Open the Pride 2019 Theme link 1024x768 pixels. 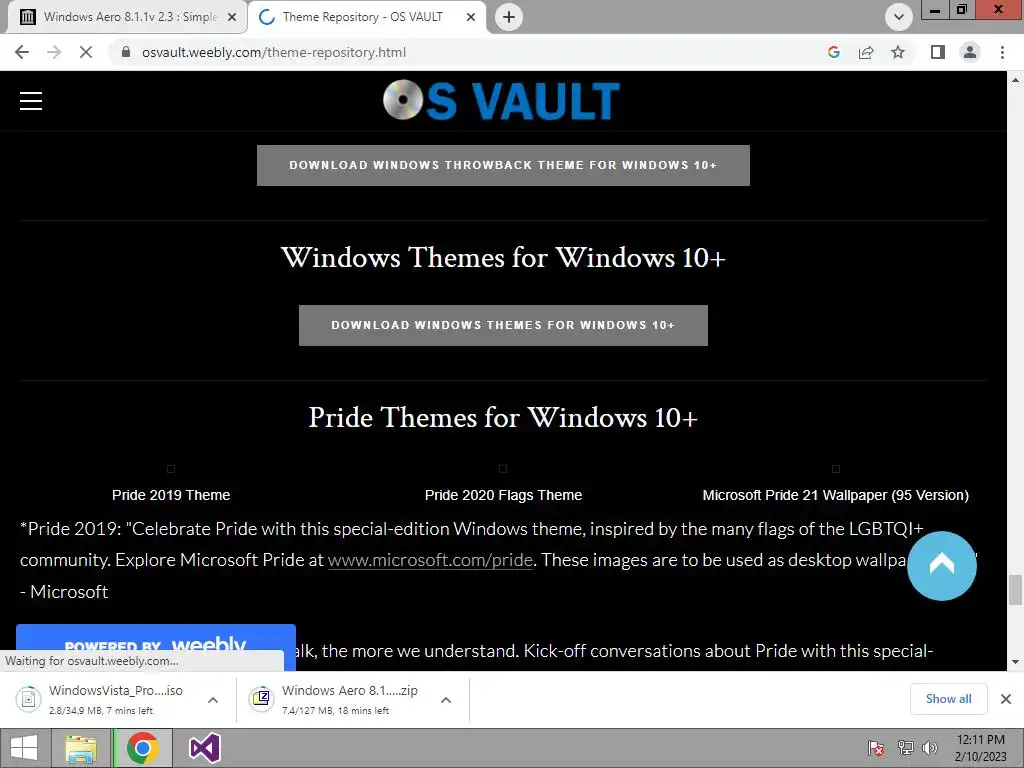coord(171,495)
